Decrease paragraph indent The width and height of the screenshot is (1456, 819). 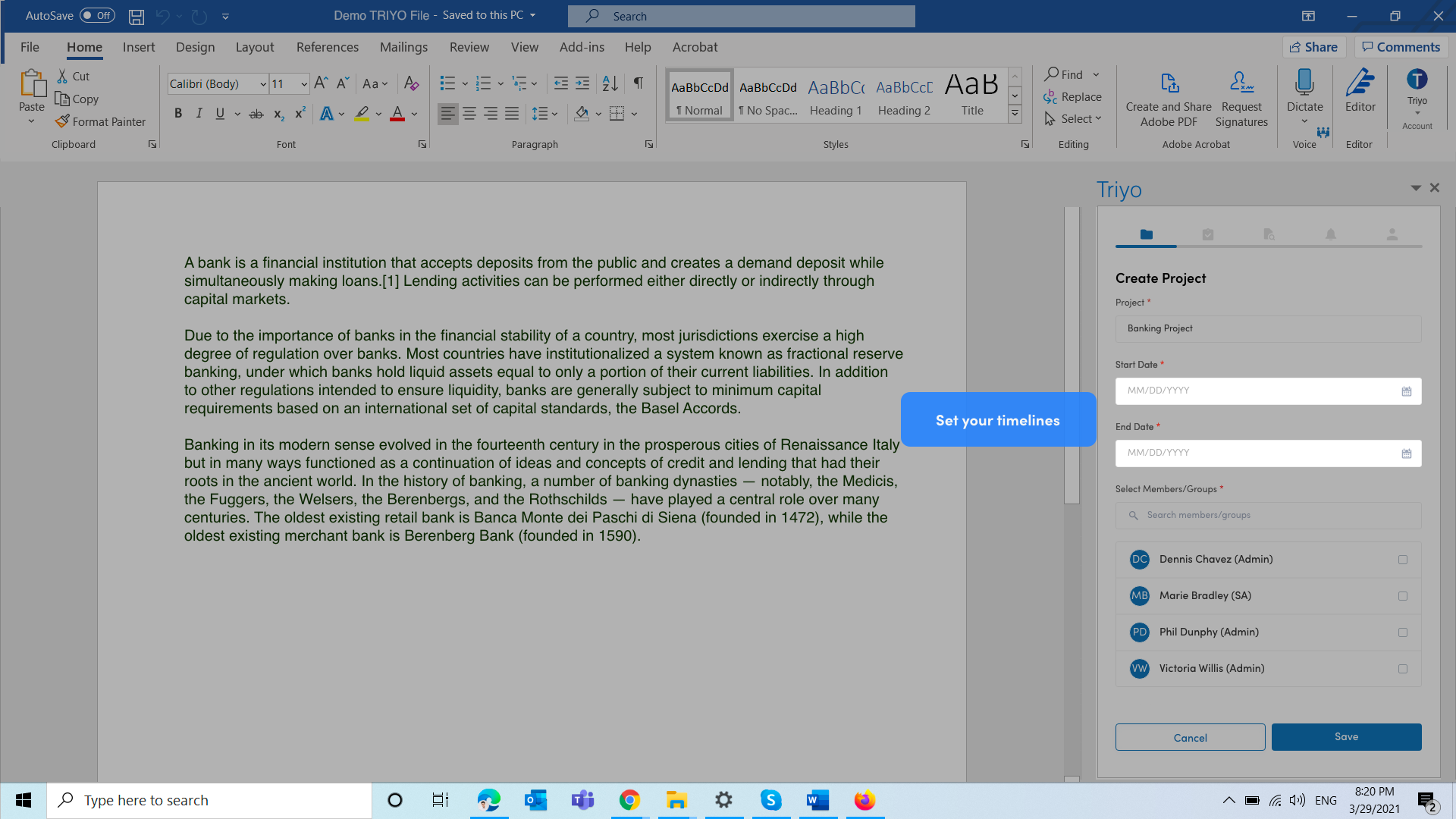[x=561, y=83]
